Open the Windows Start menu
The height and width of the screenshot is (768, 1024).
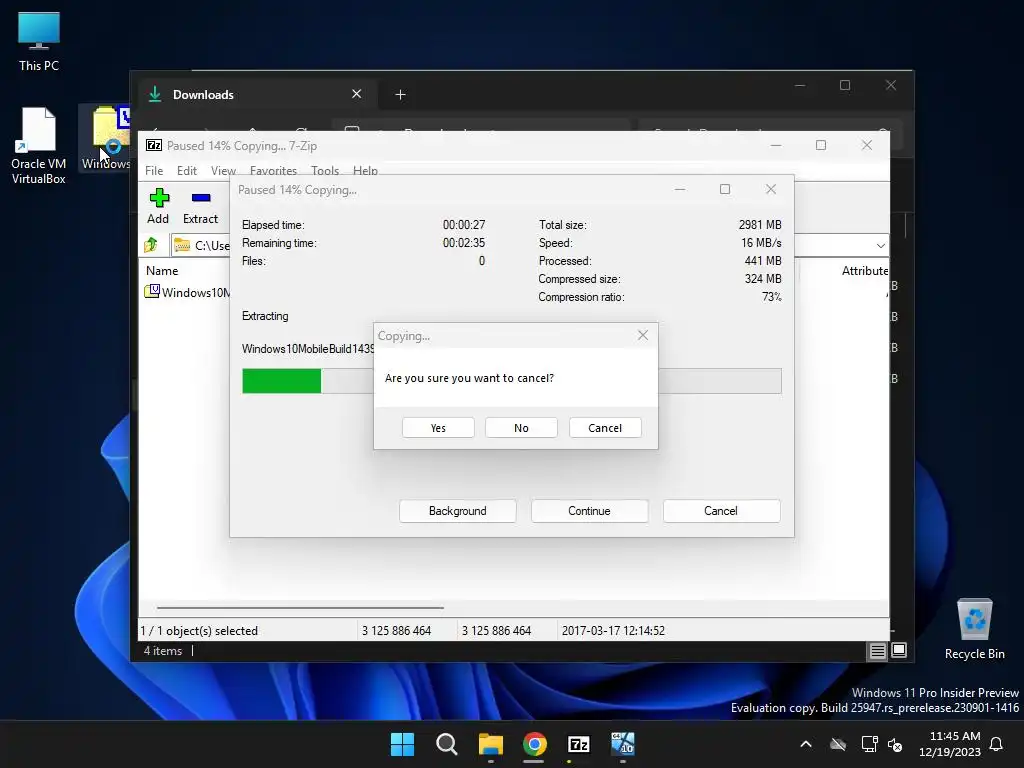pyautogui.click(x=402, y=744)
